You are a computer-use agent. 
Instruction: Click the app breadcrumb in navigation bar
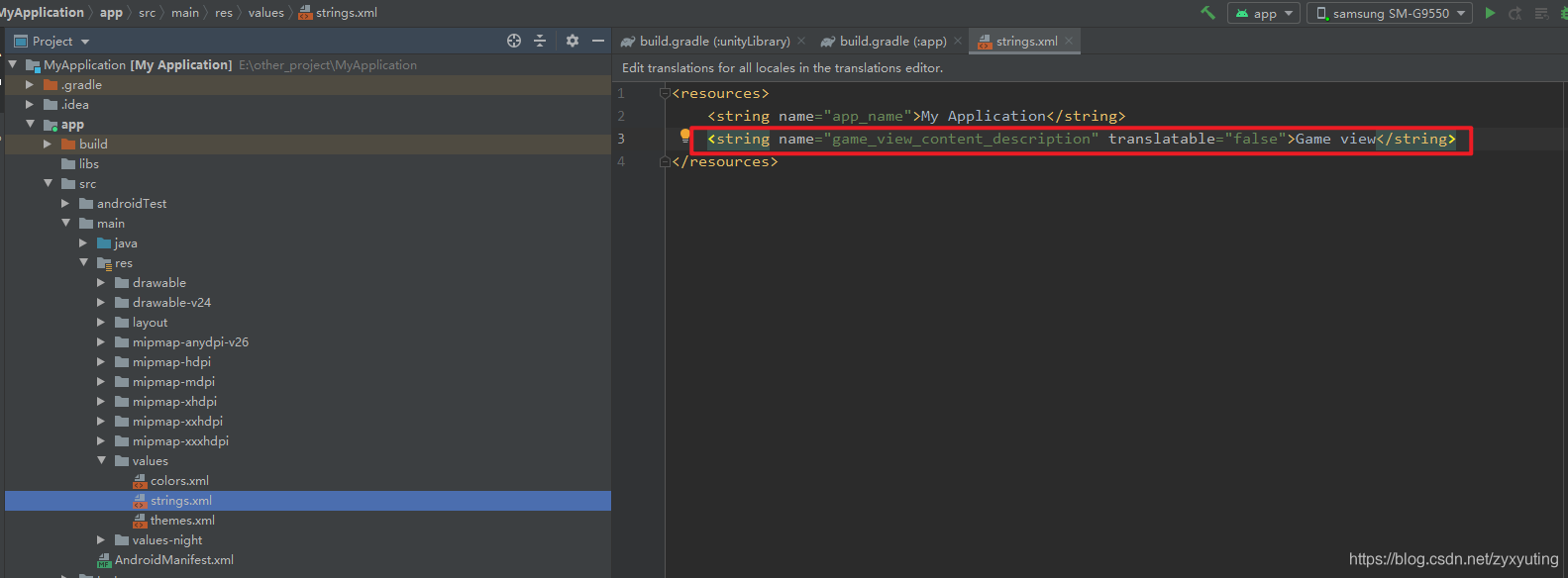tap(111, 12)
